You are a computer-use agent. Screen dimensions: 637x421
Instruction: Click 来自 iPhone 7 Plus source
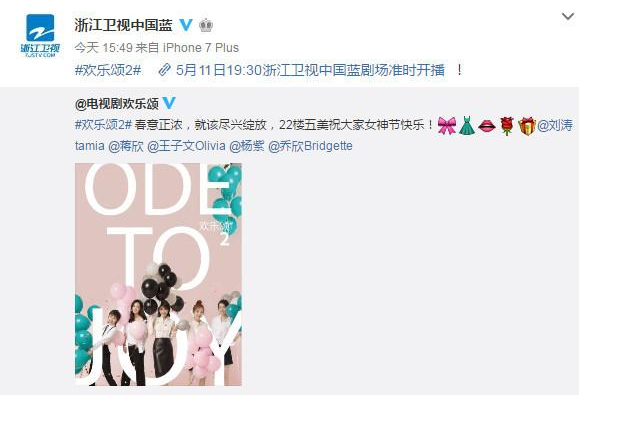coord(187,48)
